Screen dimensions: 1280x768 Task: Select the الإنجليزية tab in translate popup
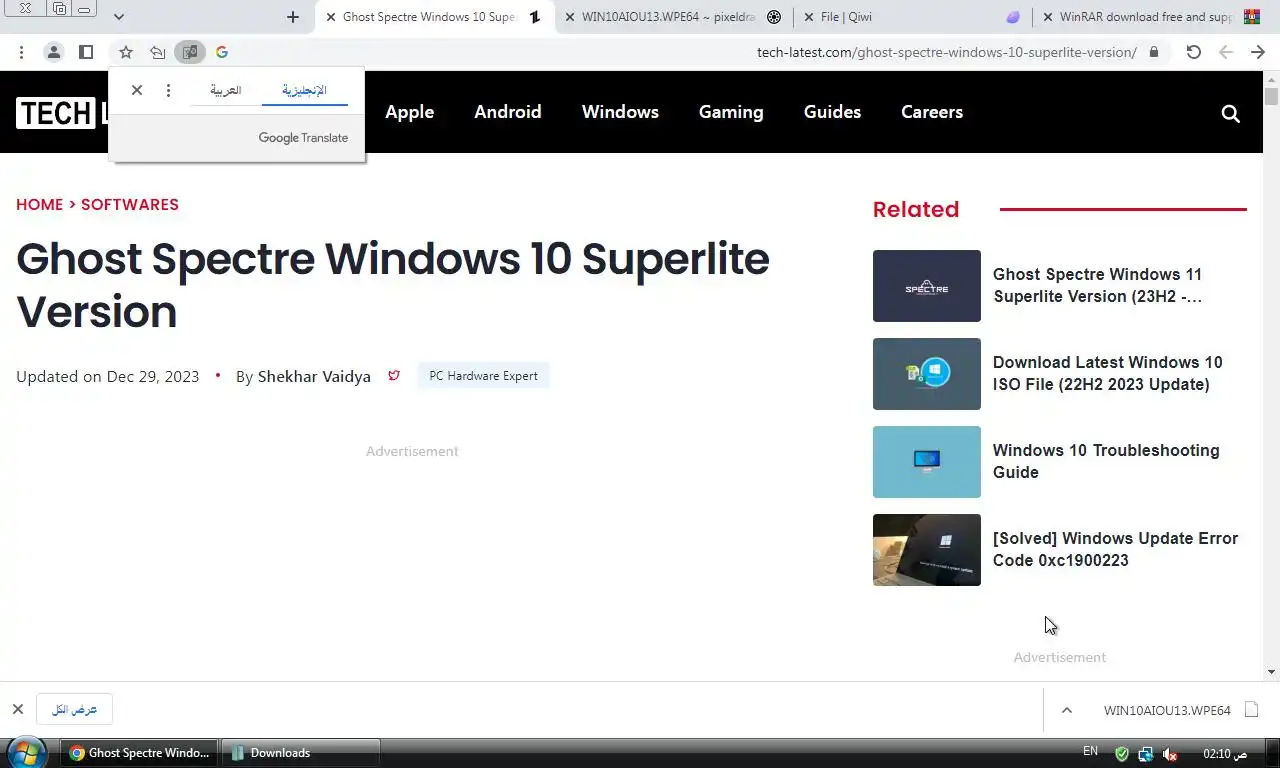click(x=304, y=90)
